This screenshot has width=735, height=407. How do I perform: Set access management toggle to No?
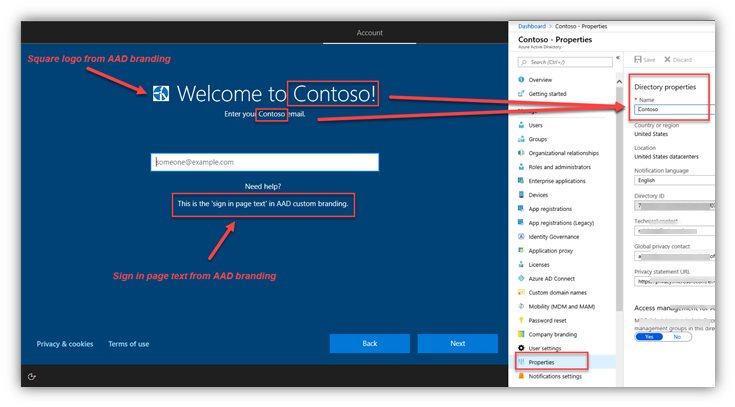pyautogui.click(x=677, y=337)
